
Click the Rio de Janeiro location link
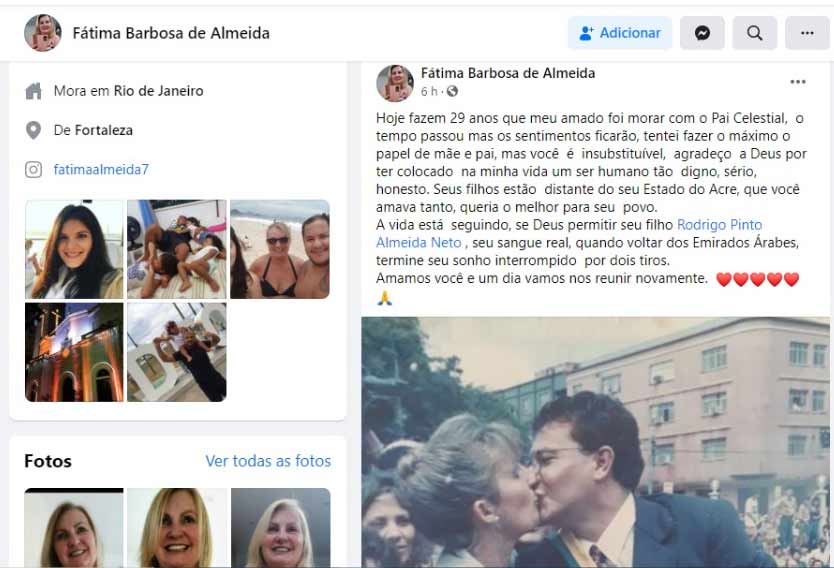(x=159, y=91)
